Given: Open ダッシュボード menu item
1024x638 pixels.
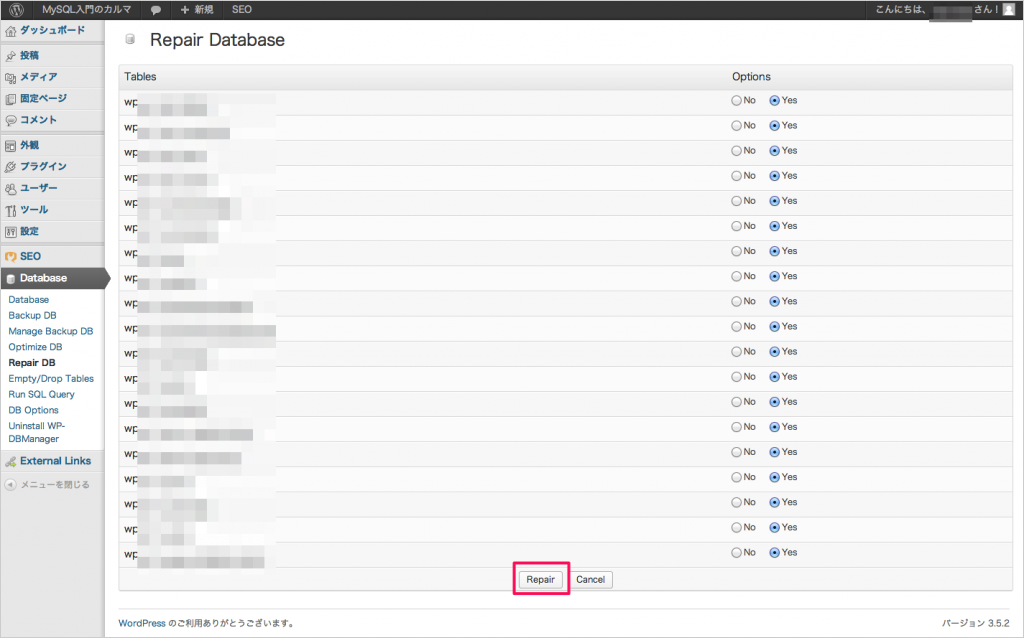Looking at the screenshot, I should point(52,30).
